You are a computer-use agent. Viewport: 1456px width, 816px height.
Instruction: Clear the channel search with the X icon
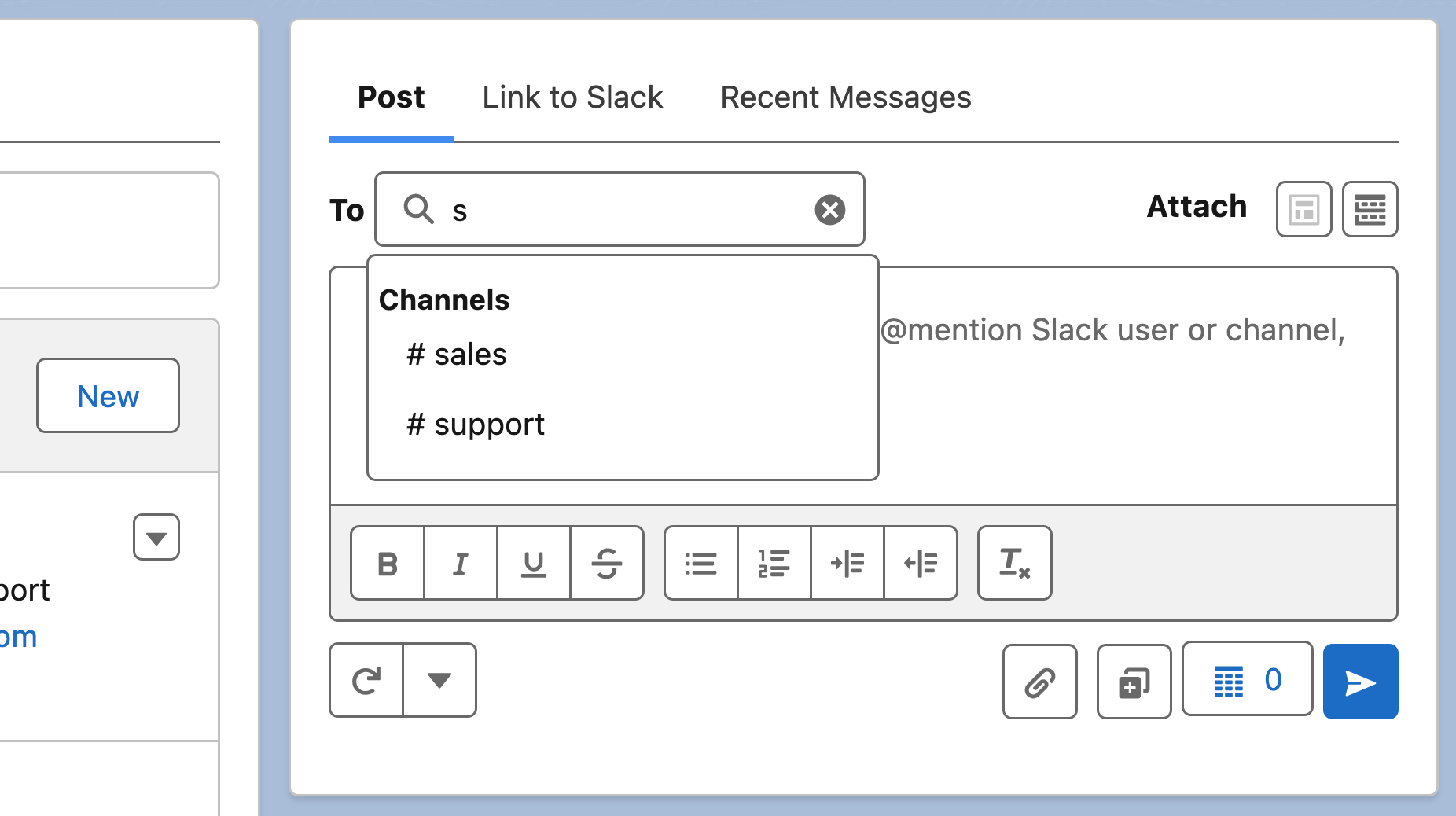pyautogui.click(x=829, y=209)
